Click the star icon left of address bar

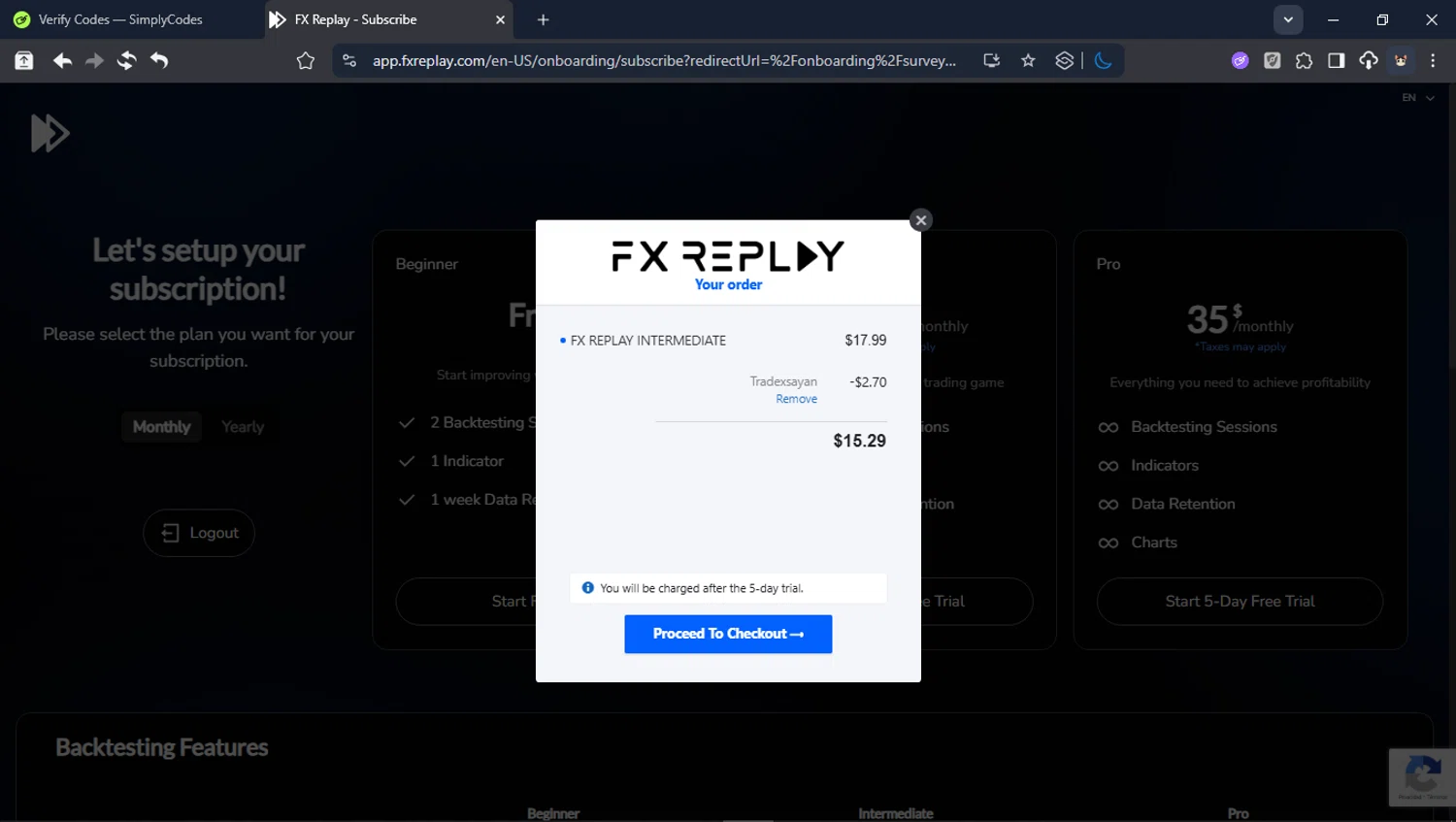click(306, 60)
